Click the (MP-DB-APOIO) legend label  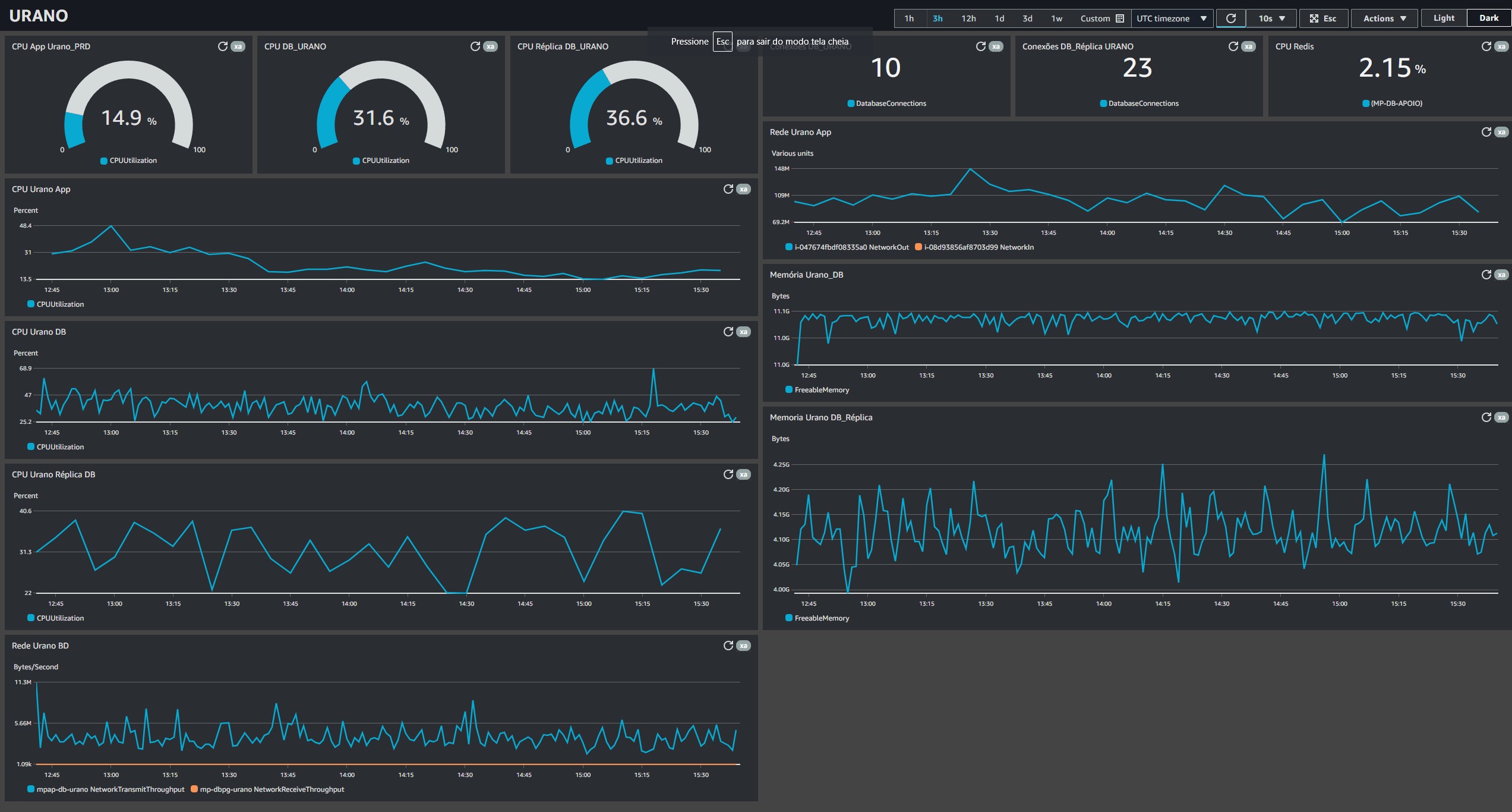pos(1393,103)
